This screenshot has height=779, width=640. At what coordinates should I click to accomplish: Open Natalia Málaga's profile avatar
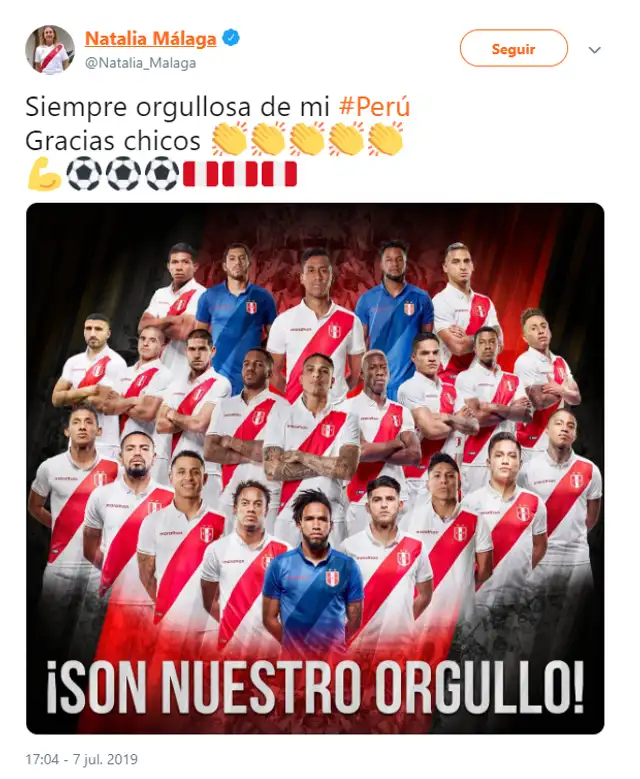point(50,49)
